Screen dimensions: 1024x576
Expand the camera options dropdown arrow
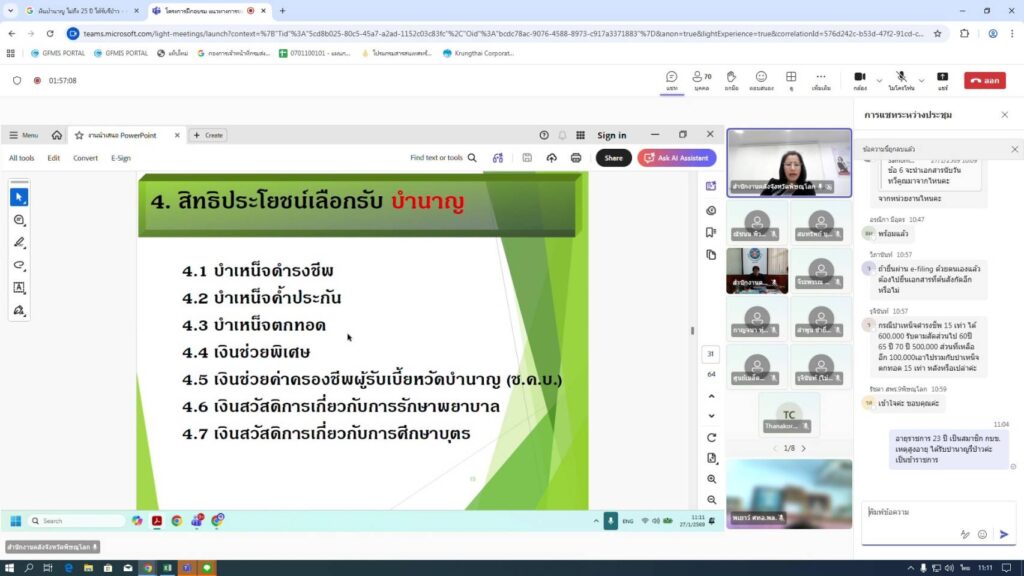[879, 80]
